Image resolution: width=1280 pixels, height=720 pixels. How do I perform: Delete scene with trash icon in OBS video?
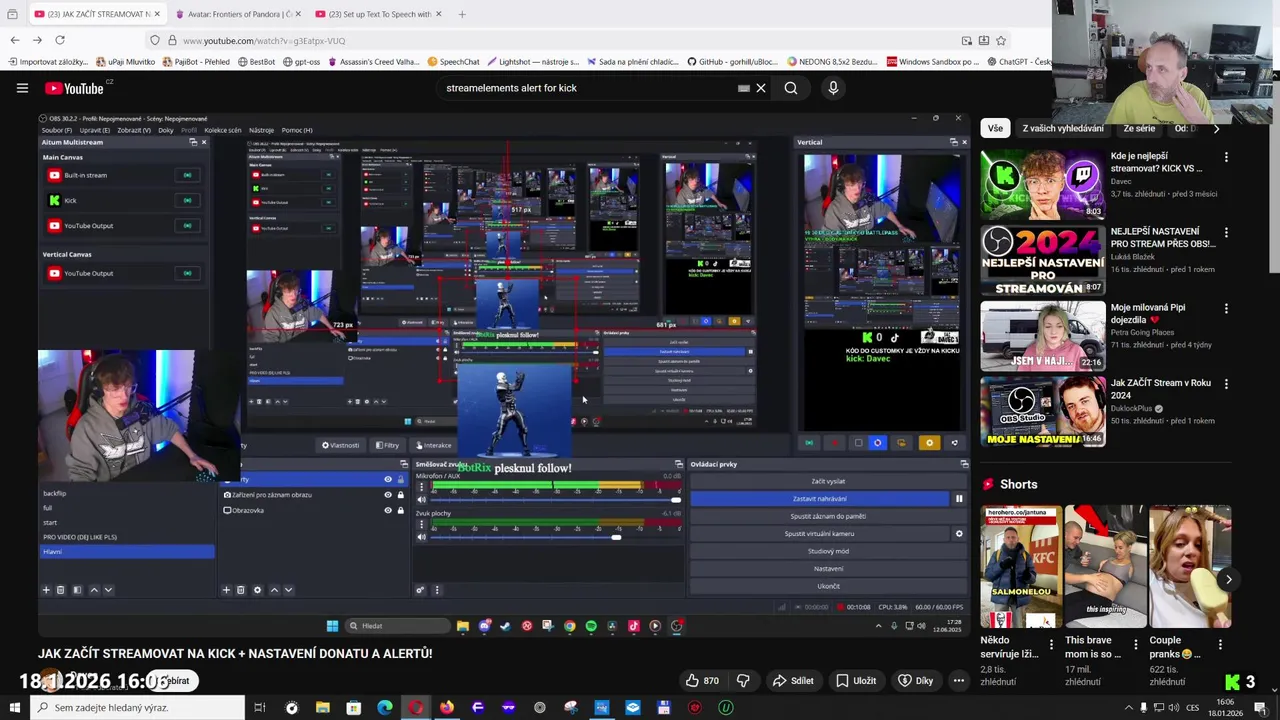pos(60,590)
